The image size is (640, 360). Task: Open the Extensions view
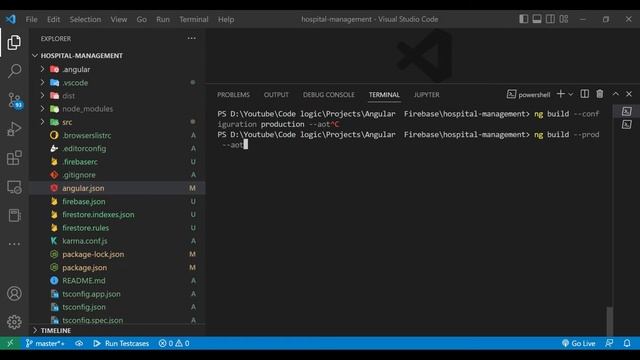[x=14, y=158]
